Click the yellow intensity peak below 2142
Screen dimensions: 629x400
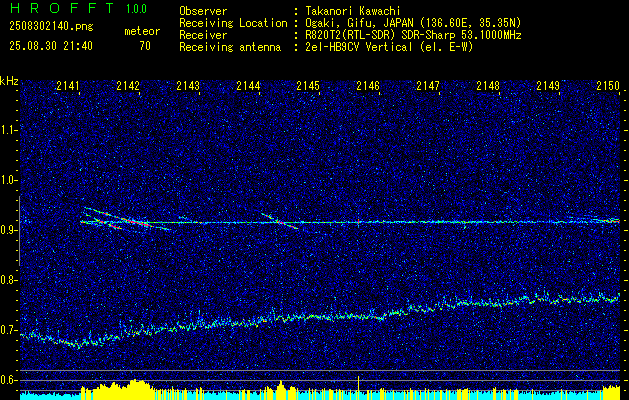pyautogui.click(x=136, y=389)
